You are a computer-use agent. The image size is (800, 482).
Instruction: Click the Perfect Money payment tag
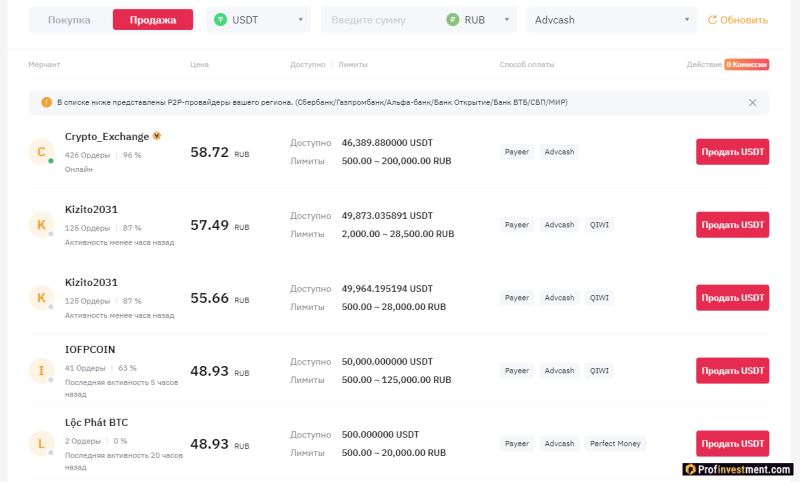[616, 443]
